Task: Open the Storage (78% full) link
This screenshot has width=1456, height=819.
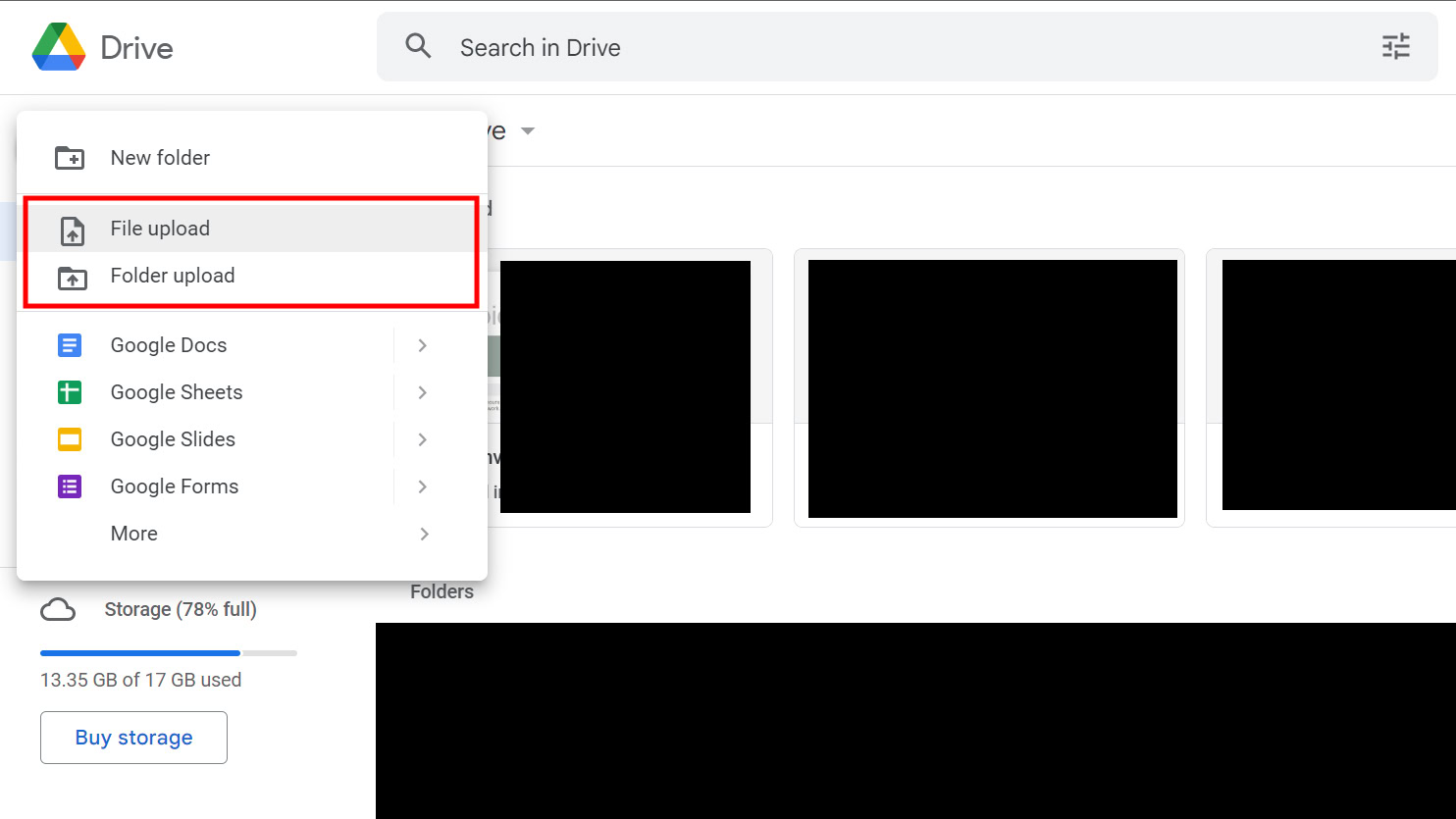Action: coord(181,609)
